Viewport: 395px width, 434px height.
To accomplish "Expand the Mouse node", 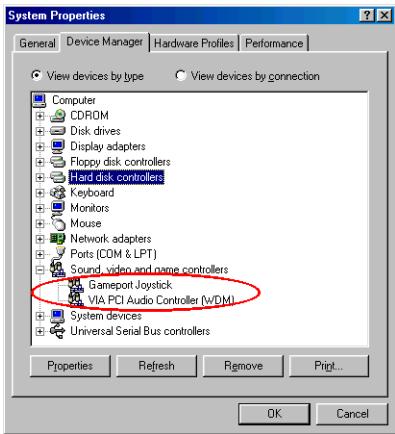I will pos(40,223).
